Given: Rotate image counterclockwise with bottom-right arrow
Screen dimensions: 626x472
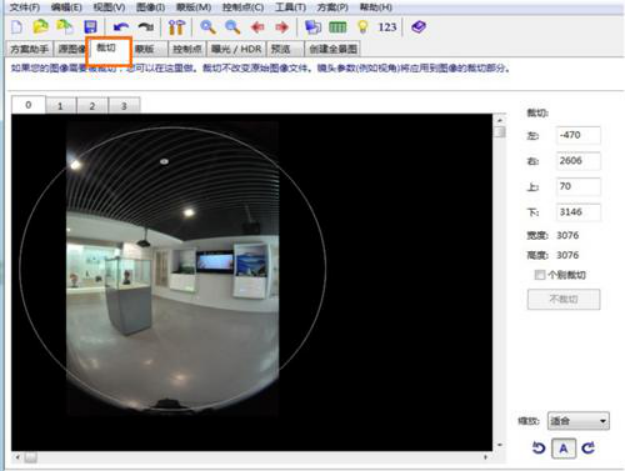Looking at the screenshot, I should coord(538,448).
